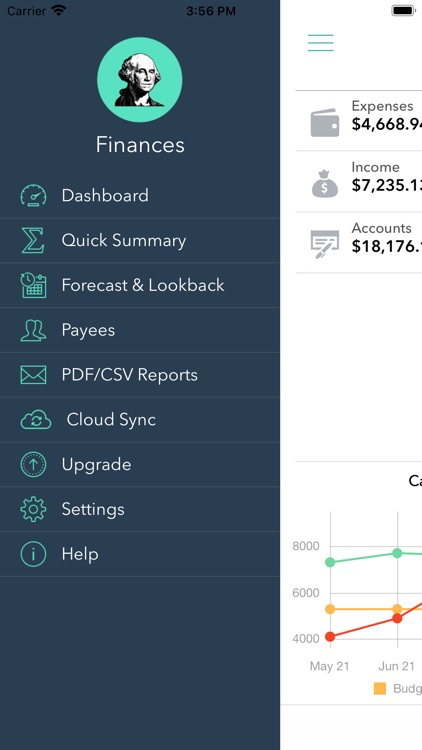422x750 pixels.
Task: Click the Quick Summary sigma icon
Action: tap(33, 240)
